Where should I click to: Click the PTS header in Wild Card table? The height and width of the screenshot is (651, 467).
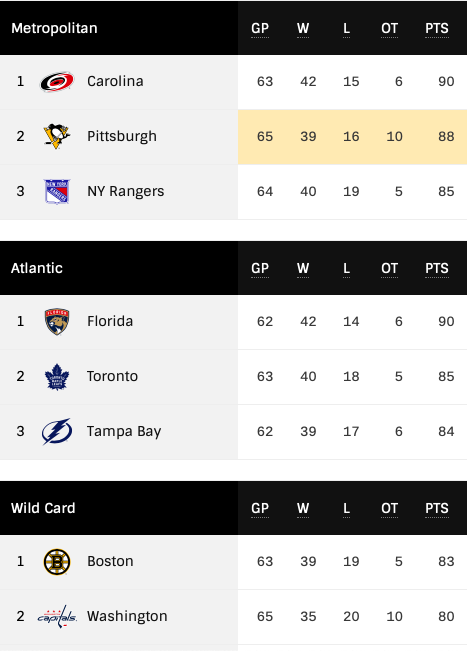tap(437, 509)
